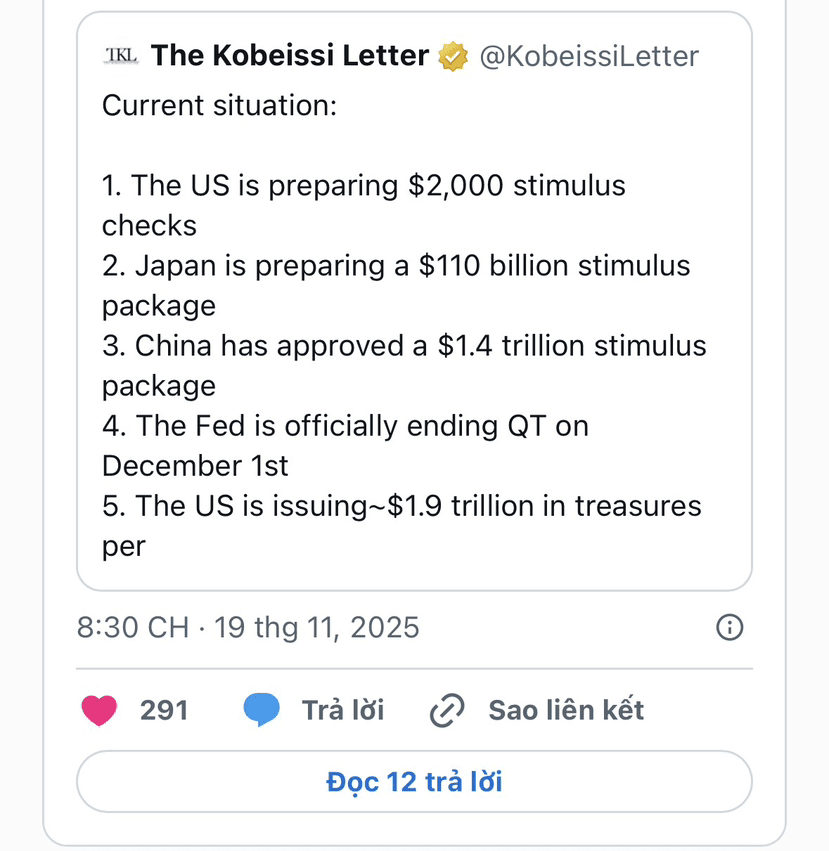Screen dimensions: 829x851
Task: Click the chain link icon
Action: pyautogui.click(x=446, y=711)
